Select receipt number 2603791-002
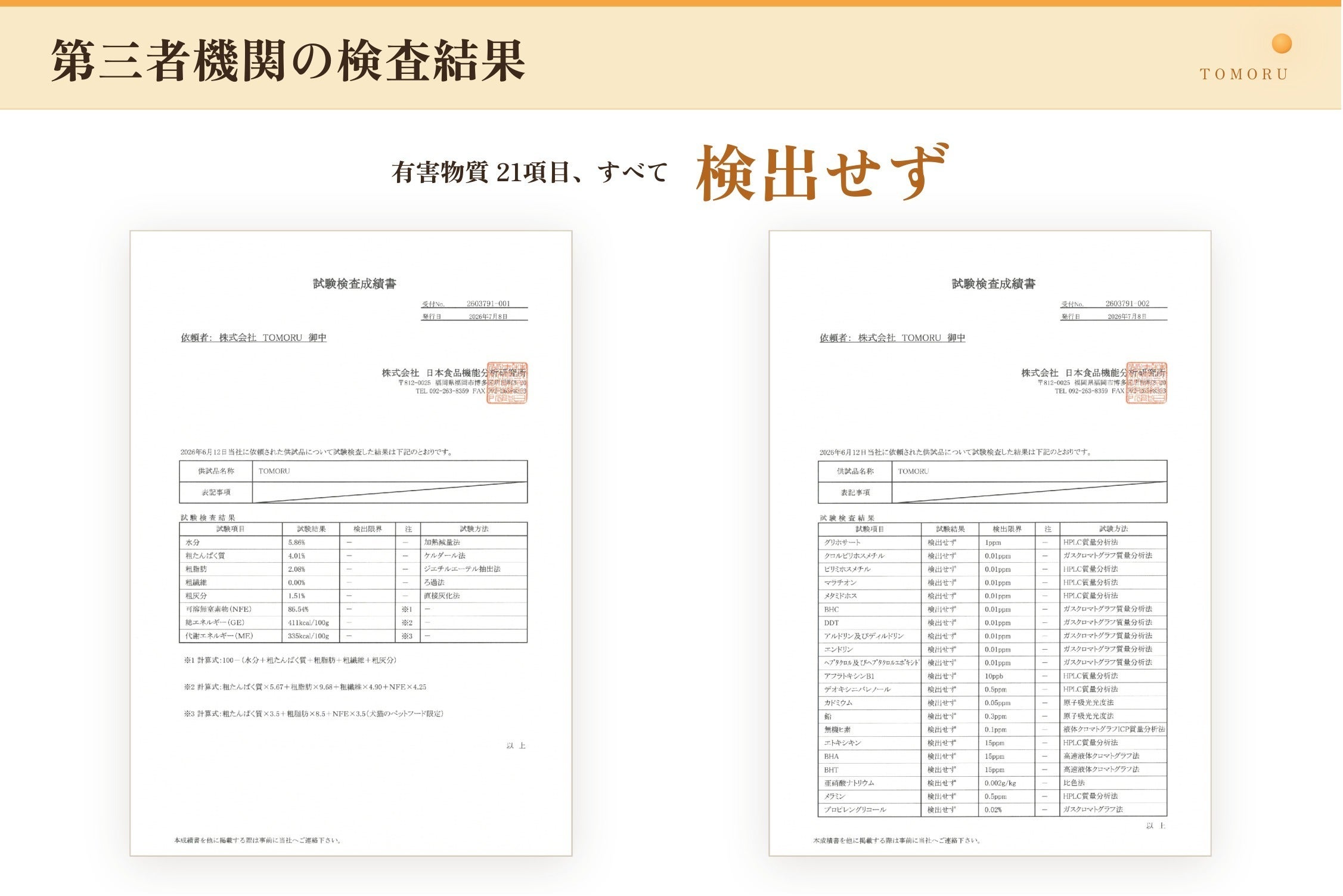Screen dimensions: 1343x896 click(1127, 304)
